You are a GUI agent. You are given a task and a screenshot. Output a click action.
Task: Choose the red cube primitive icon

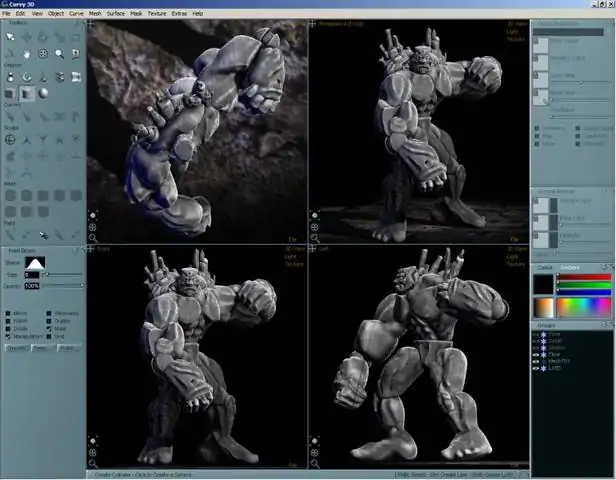pos(10,93)
